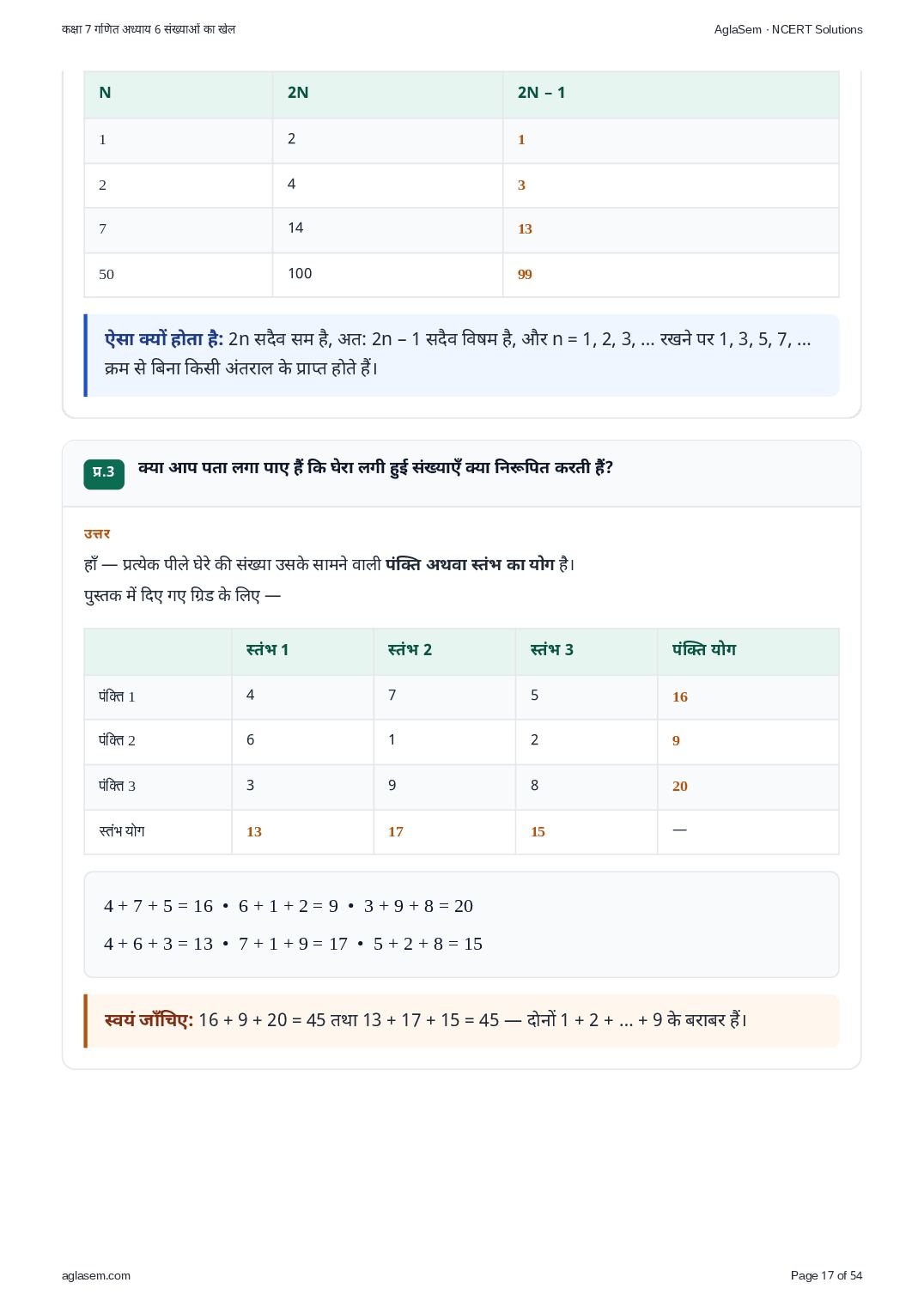Click the प्र.3 question badge
This screenshot has height=1307, width=924.
coord(104,473)
